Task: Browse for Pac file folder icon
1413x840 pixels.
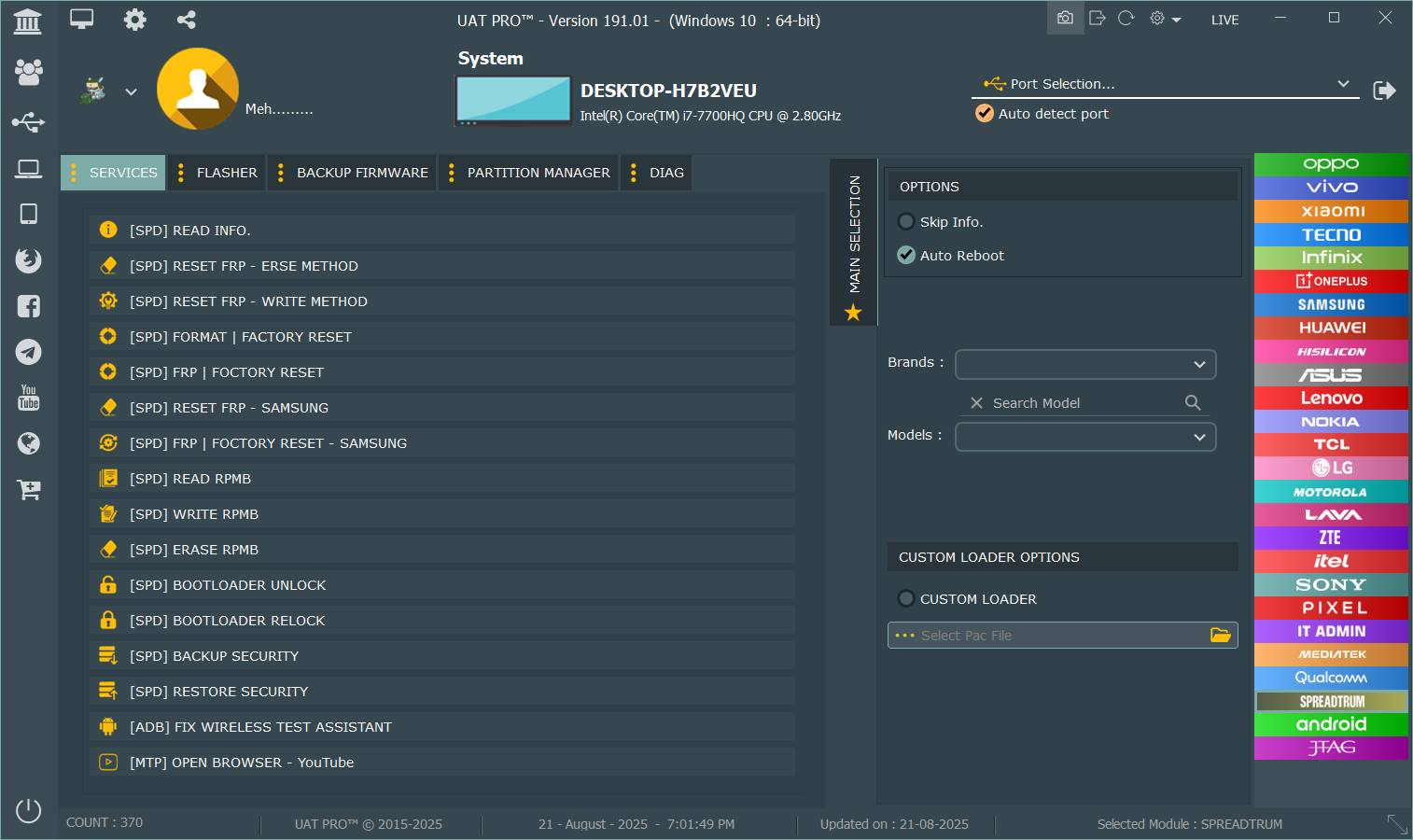Action: (1220, 636)
